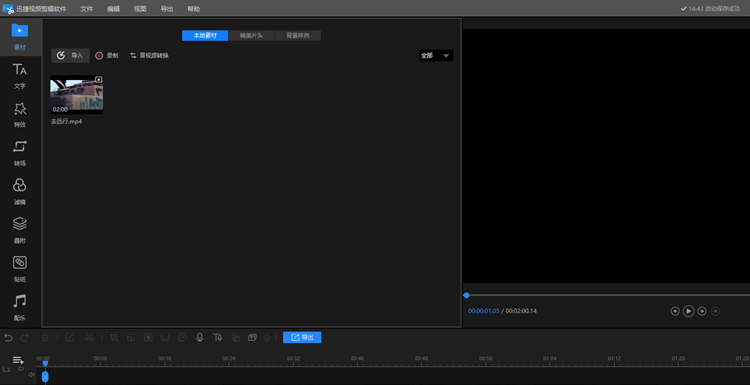Click the diamond keyframe icon

(267, 338)
